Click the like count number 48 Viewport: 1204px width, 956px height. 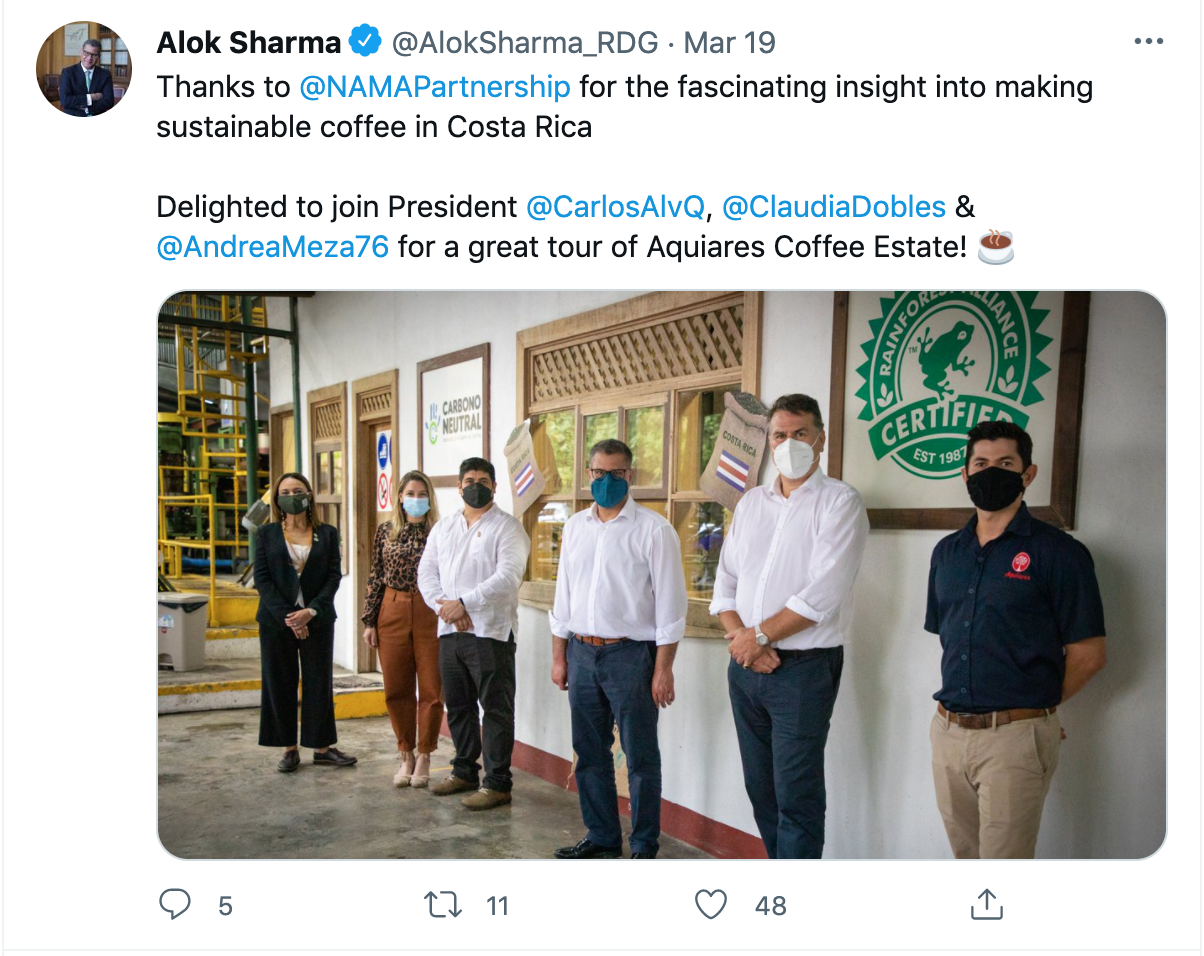coord(770,906)
